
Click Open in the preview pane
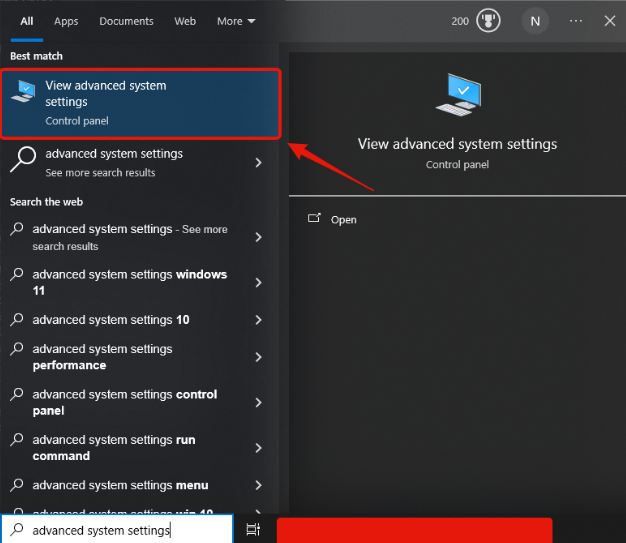point(343,220)
